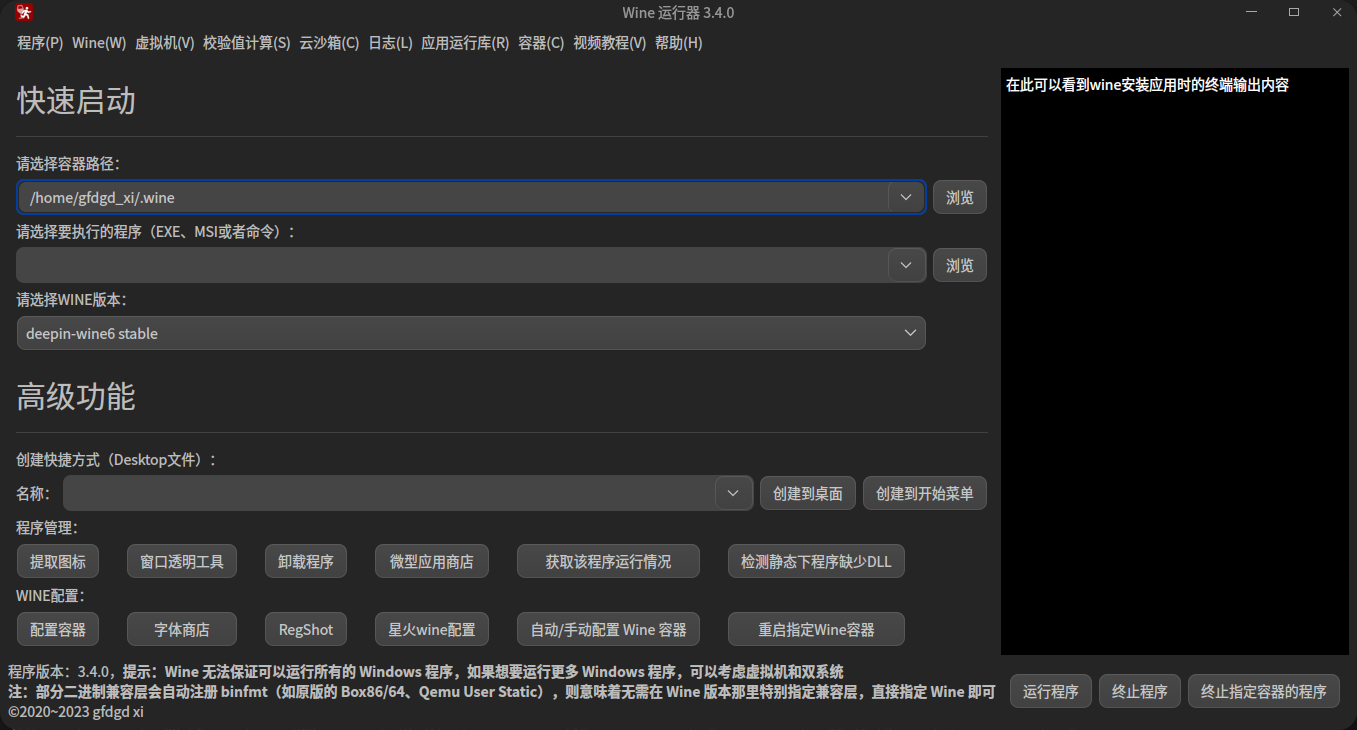Open the 窗口透明工具
1357x730 pixels.
(182, 561)
